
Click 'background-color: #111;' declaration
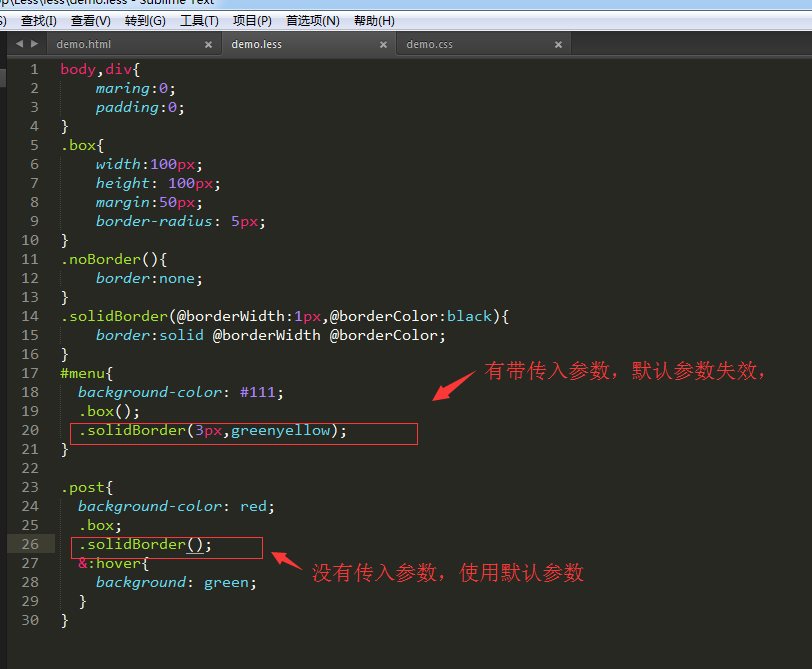click(181, 392)
